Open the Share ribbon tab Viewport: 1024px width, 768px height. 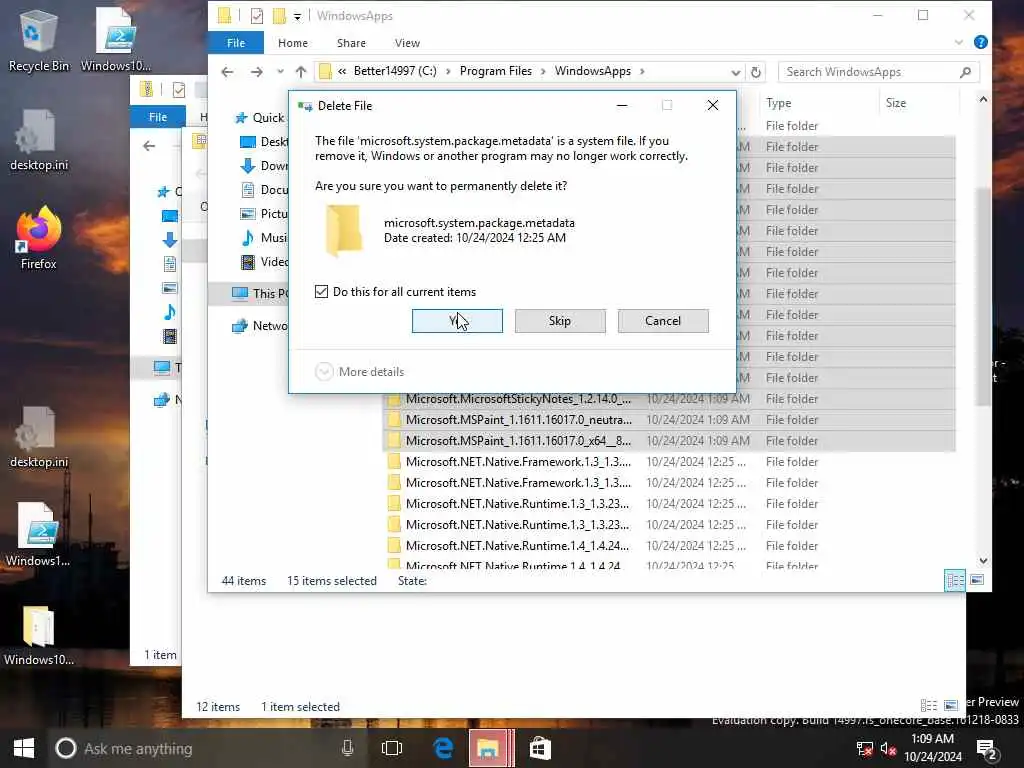click(351, 43)
